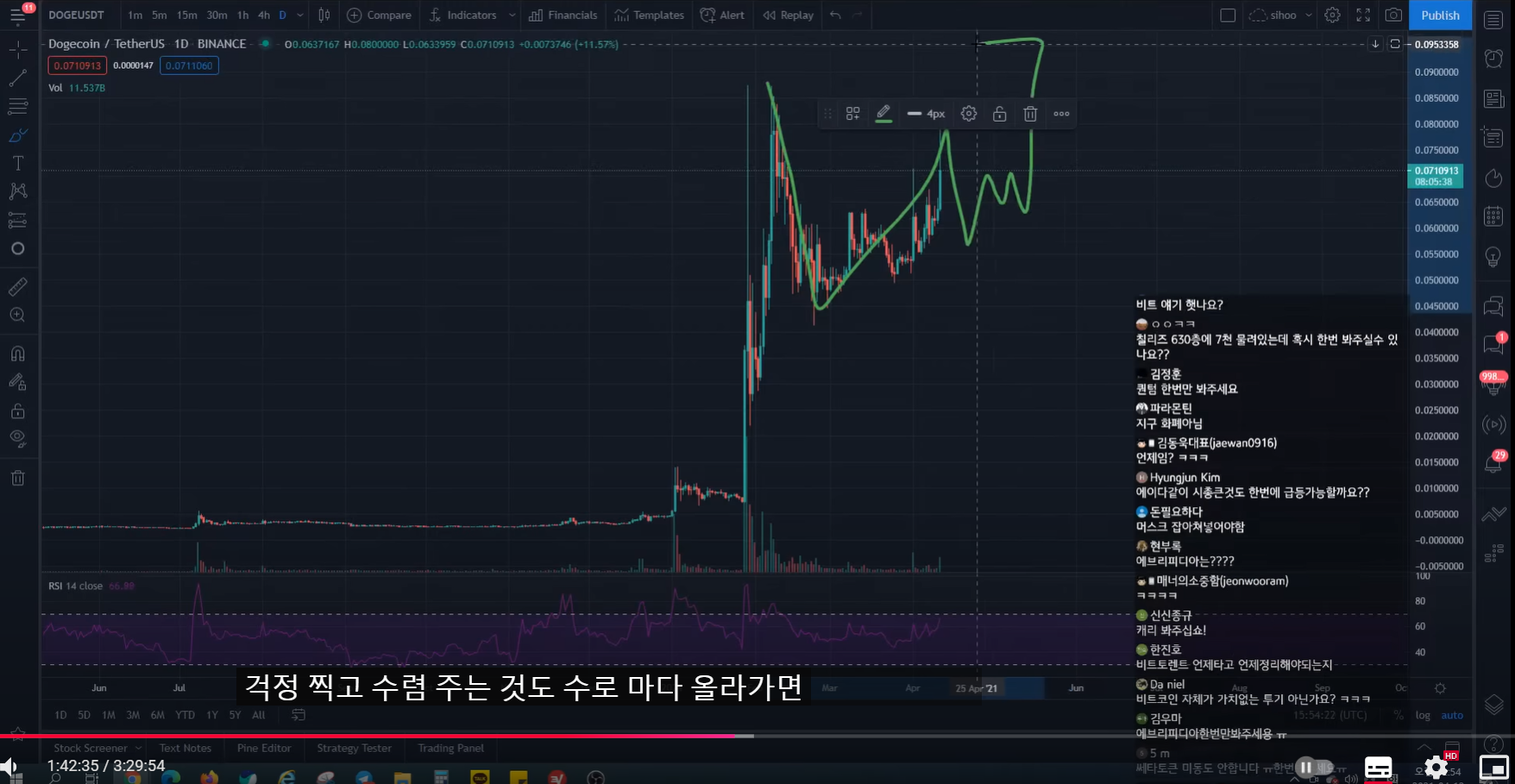Screen dimensions: 1515x784
Task: Select the 1m timeframe
Action: 135,15
